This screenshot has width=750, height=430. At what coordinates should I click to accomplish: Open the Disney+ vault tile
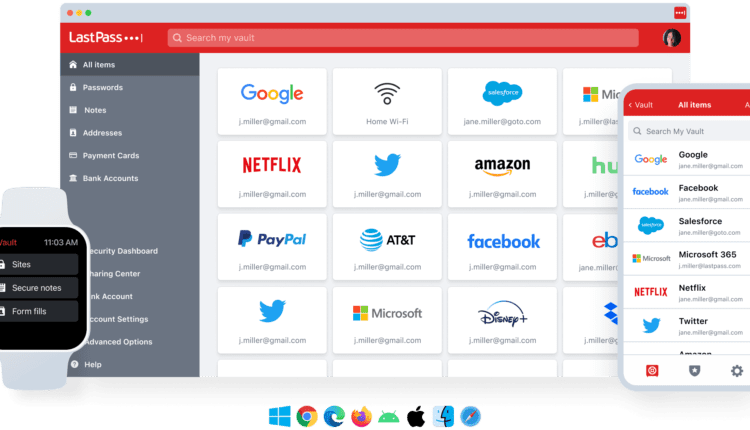(x=502, y=320)
